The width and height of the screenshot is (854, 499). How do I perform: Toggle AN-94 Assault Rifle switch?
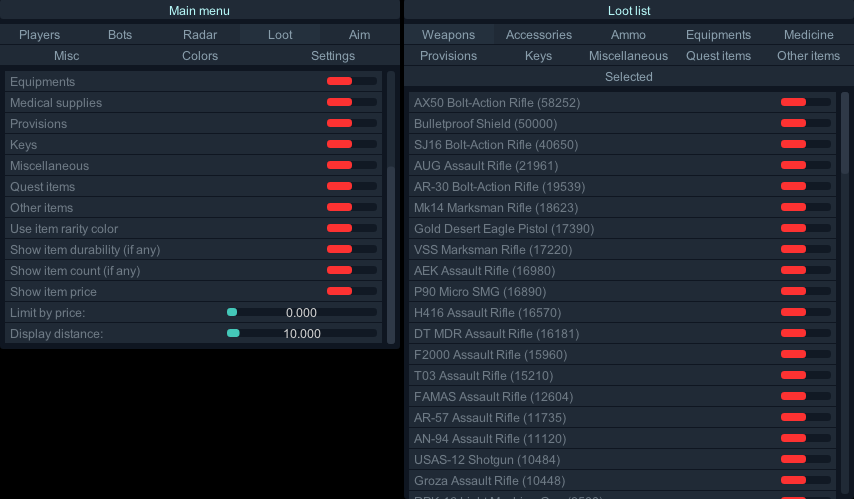tap(806, 438)
